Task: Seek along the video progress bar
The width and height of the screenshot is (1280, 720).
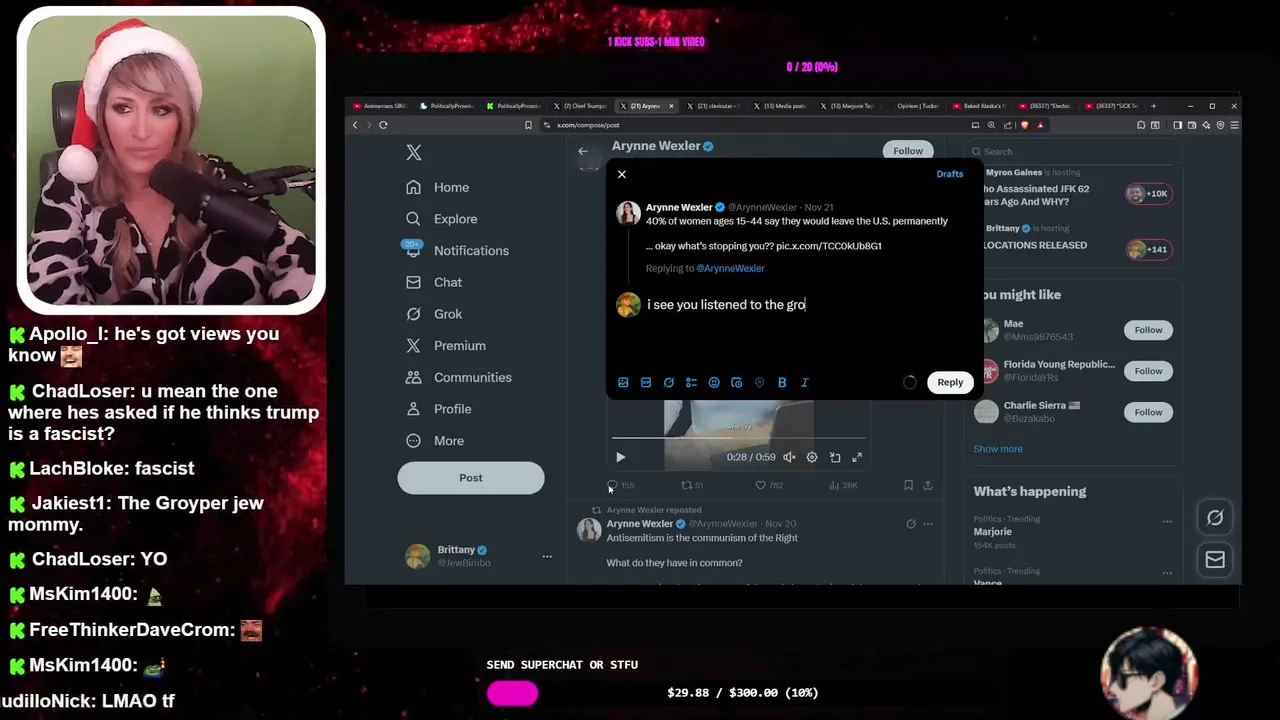Action: [x=739, y=438]
